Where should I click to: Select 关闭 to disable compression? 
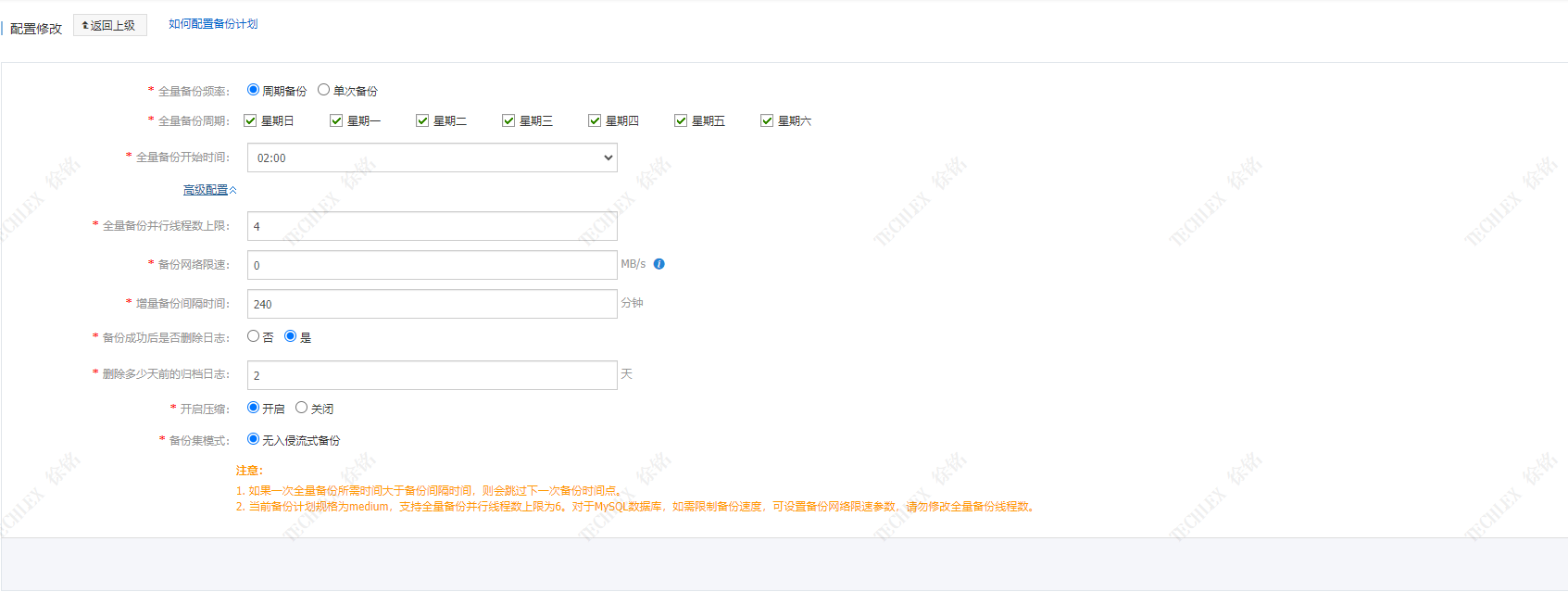pyautogui.click(x=301, y=408)
